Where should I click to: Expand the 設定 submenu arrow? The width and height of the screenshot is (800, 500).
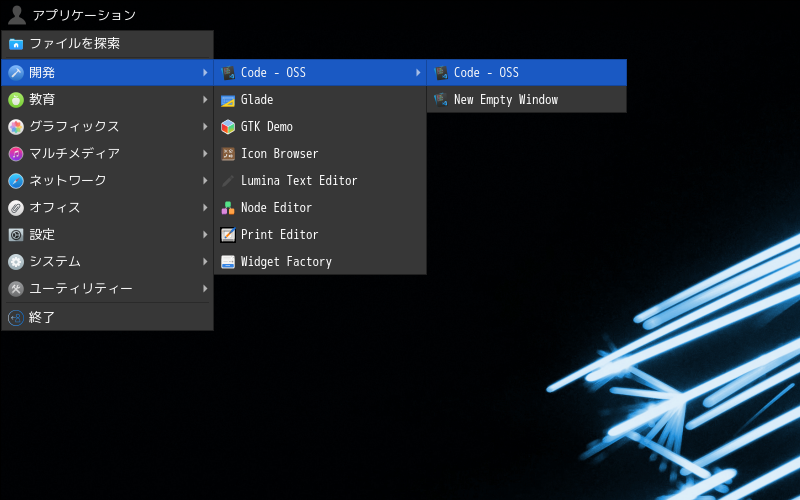pos(205,235)
